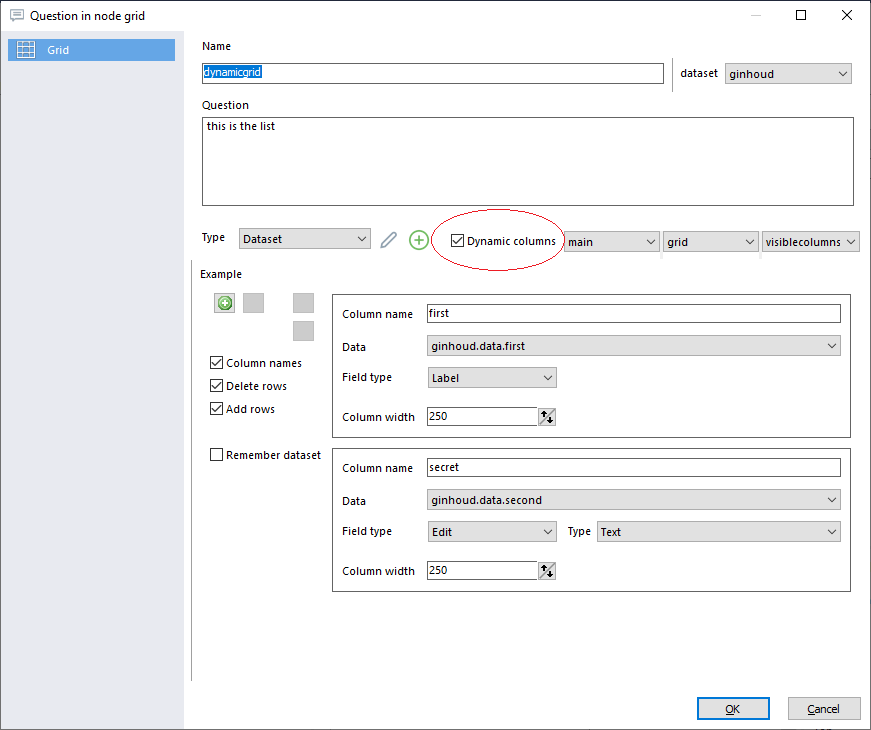The height and width of the screenshot is (730, 871).
Task: Open the dataset ginhoud dropdown
Action: [788, 74]
